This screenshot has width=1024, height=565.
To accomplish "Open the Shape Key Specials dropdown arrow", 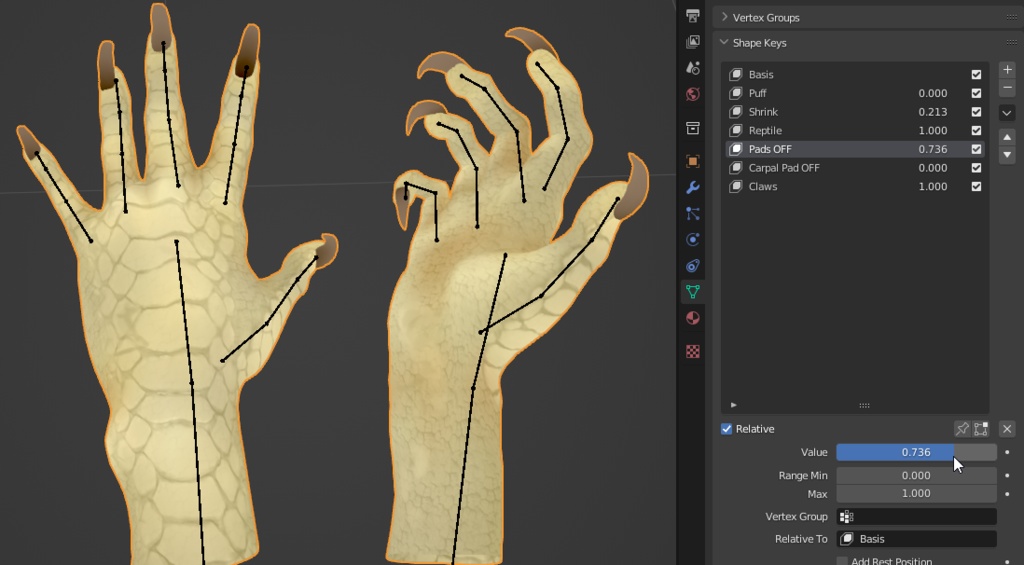I will pyautogui.click(x=1007, y=112).
